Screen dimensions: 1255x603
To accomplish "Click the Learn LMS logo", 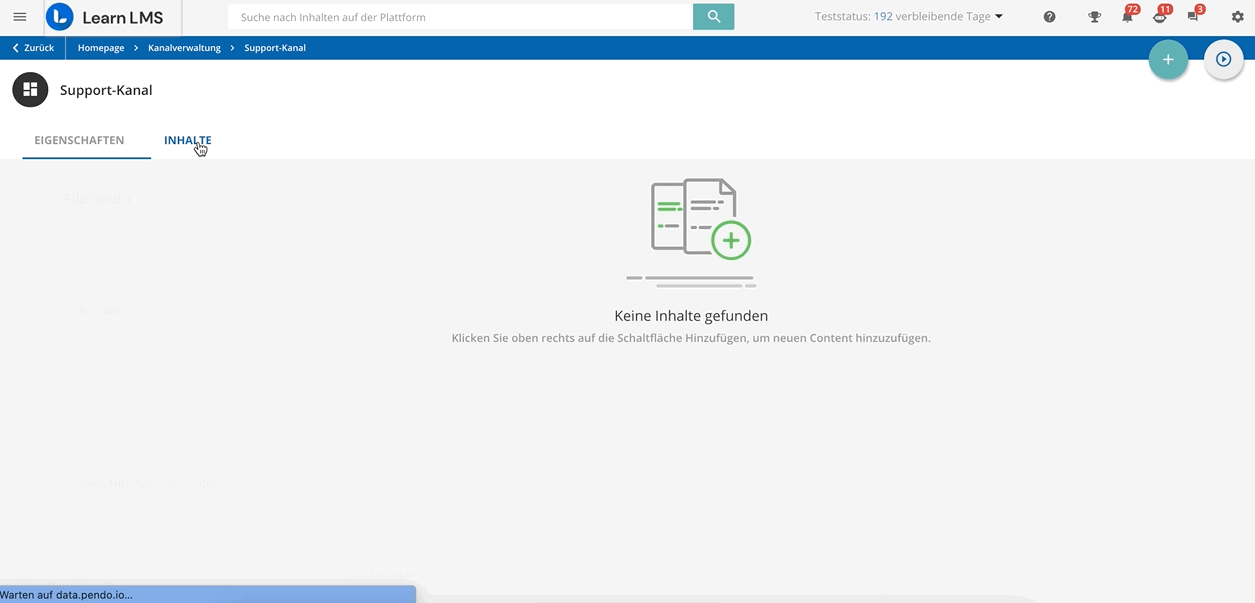I will pyautogui.click(x=105, y=17).
